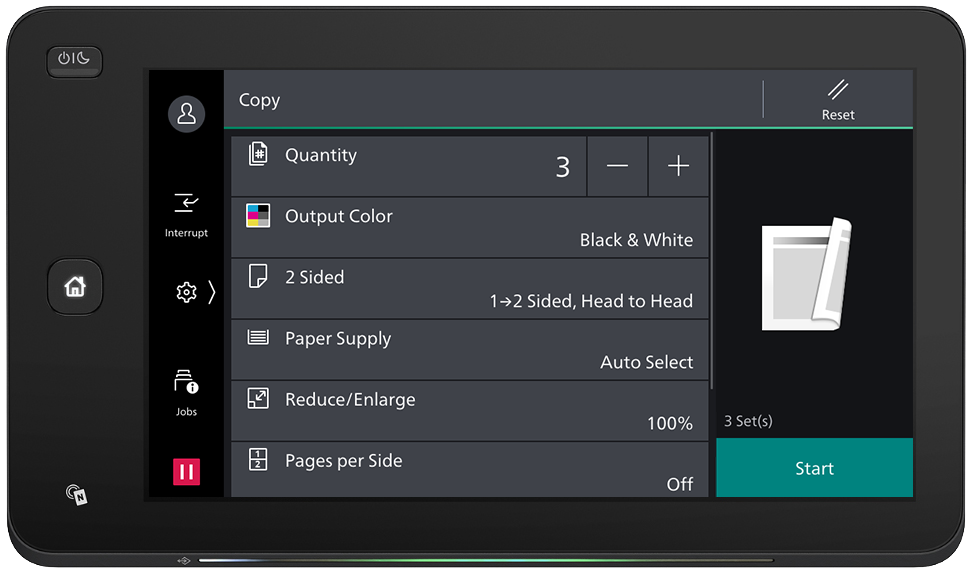Increase quantity with the plus button

point(678,166)
